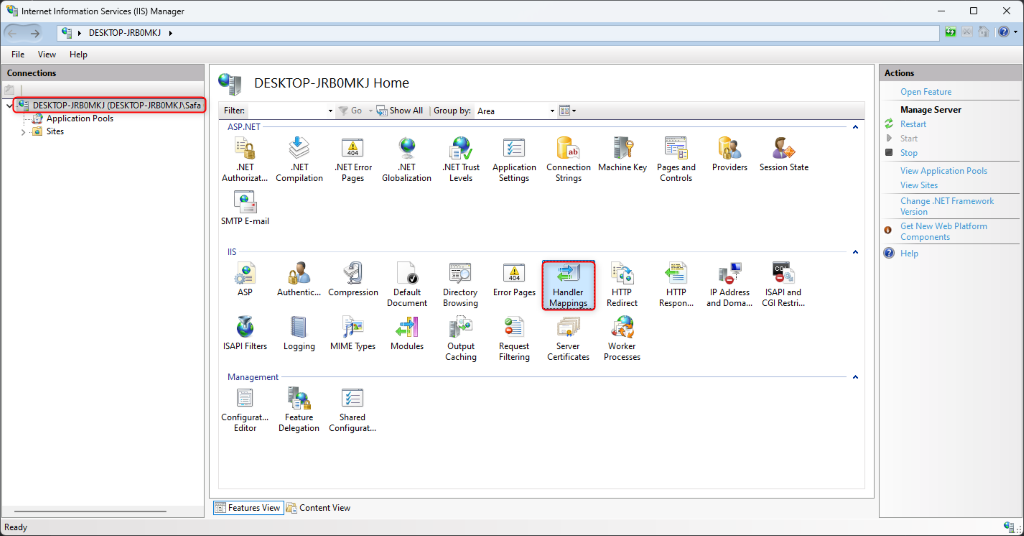Select the Handler Mappings icon
This screenshot has height=536, width=1024.
[x=568, y=285]
